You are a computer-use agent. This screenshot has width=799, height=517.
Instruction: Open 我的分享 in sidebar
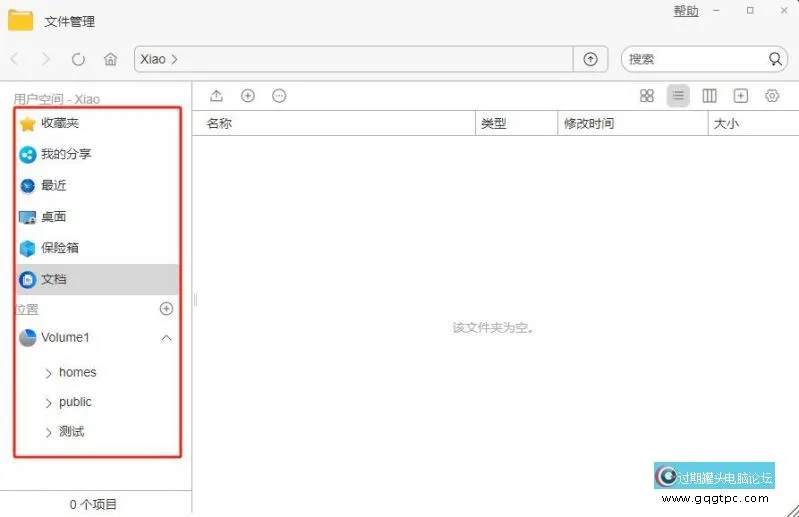(97, 154)
